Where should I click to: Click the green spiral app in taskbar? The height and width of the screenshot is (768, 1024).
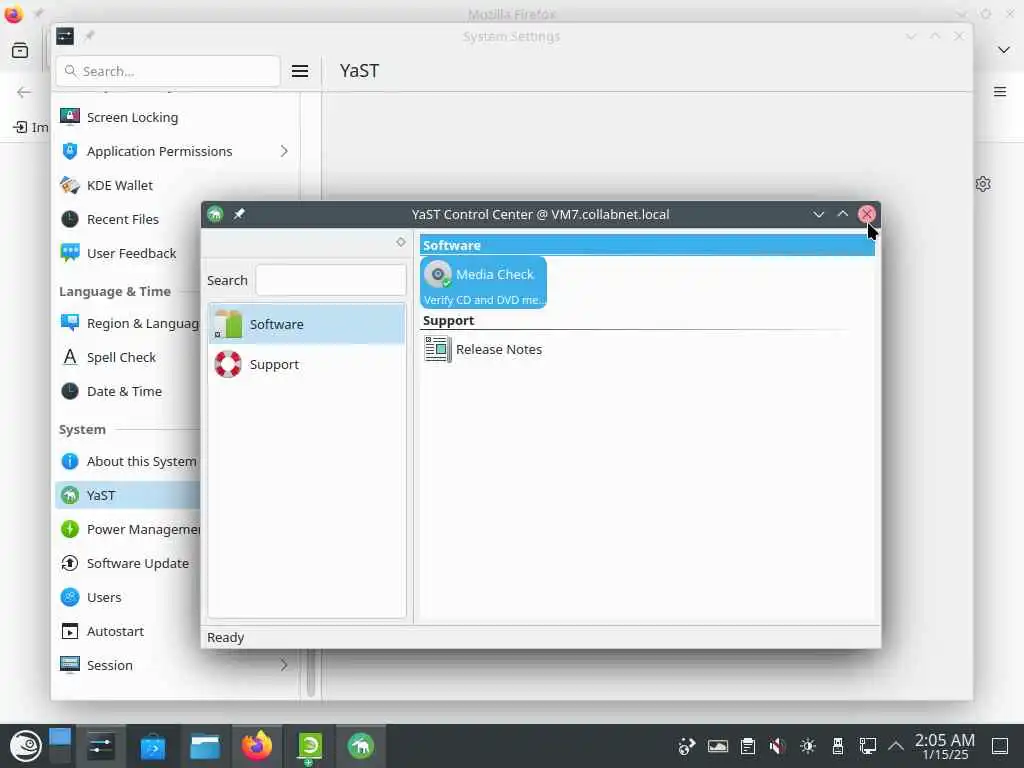[309, 746]
